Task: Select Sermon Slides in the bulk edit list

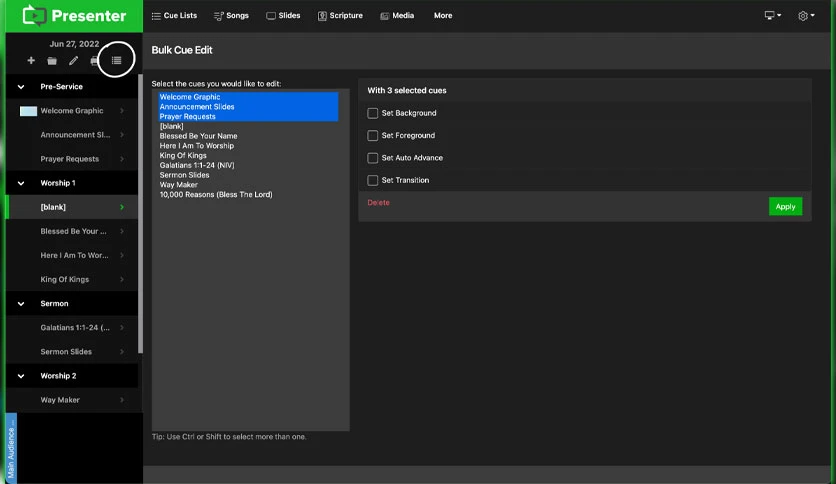Action: coord(248,175)
